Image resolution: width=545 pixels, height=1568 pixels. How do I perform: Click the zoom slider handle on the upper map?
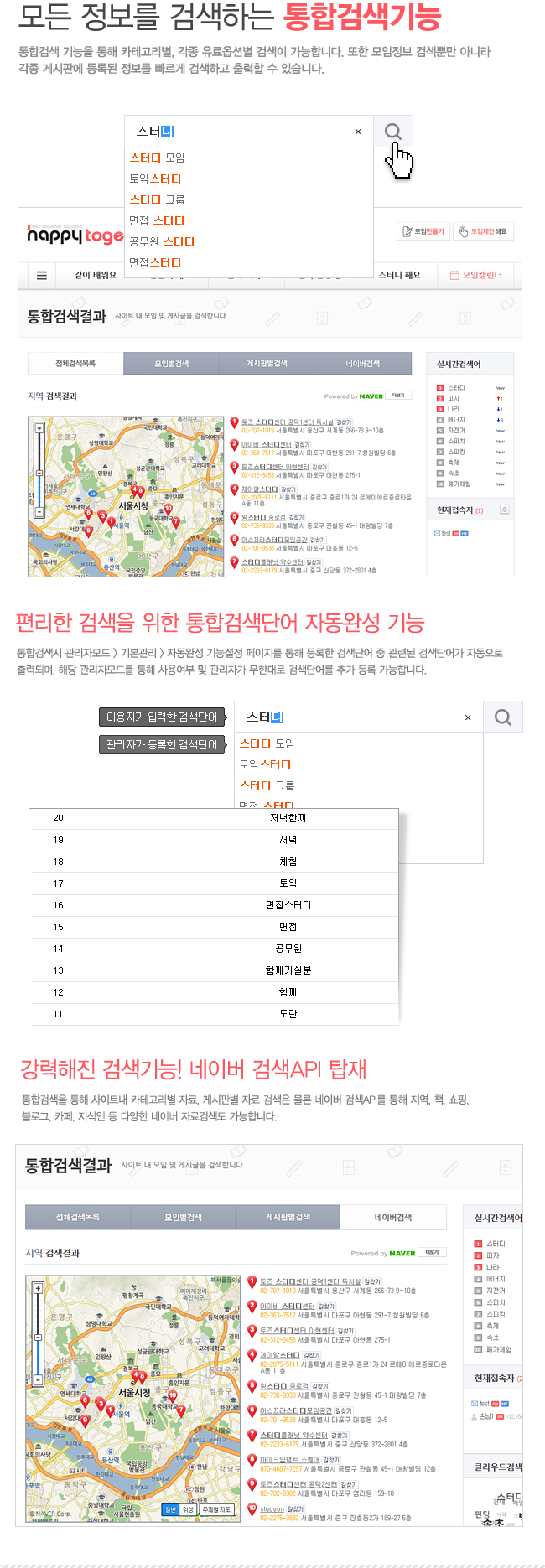click(x=39, y=474)
